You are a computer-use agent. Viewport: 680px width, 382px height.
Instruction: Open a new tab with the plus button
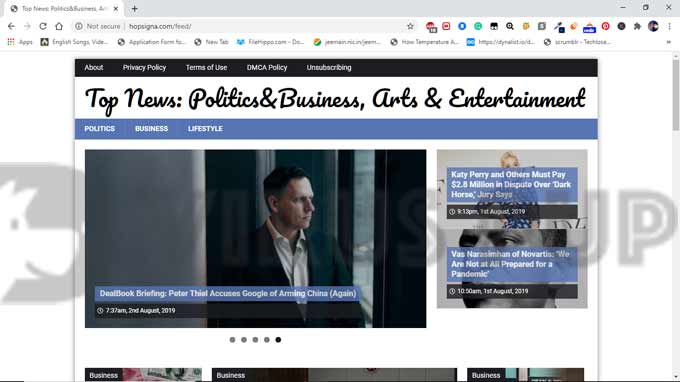click(x=134, y=9)
